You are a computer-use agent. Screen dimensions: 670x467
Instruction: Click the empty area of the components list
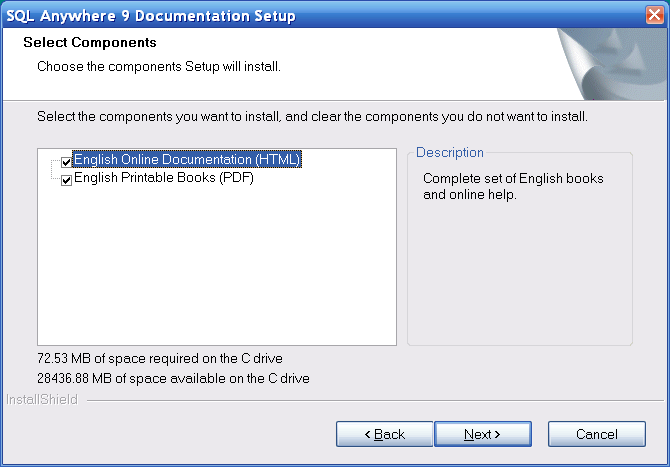(x=216, y=270)
